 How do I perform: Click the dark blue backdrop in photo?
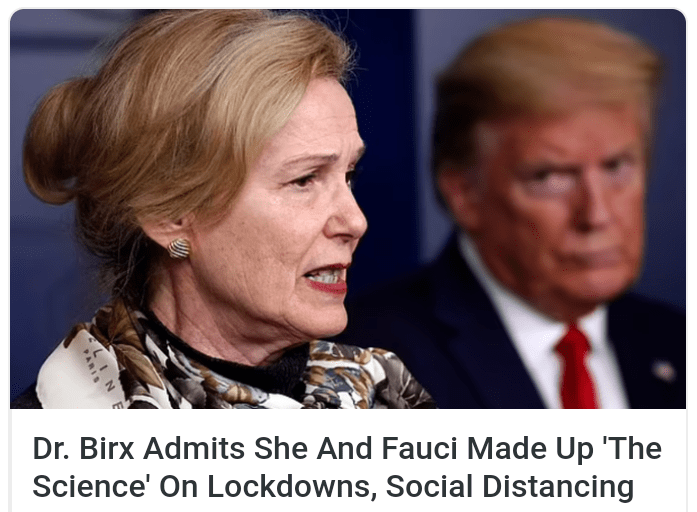coord(391,133)
